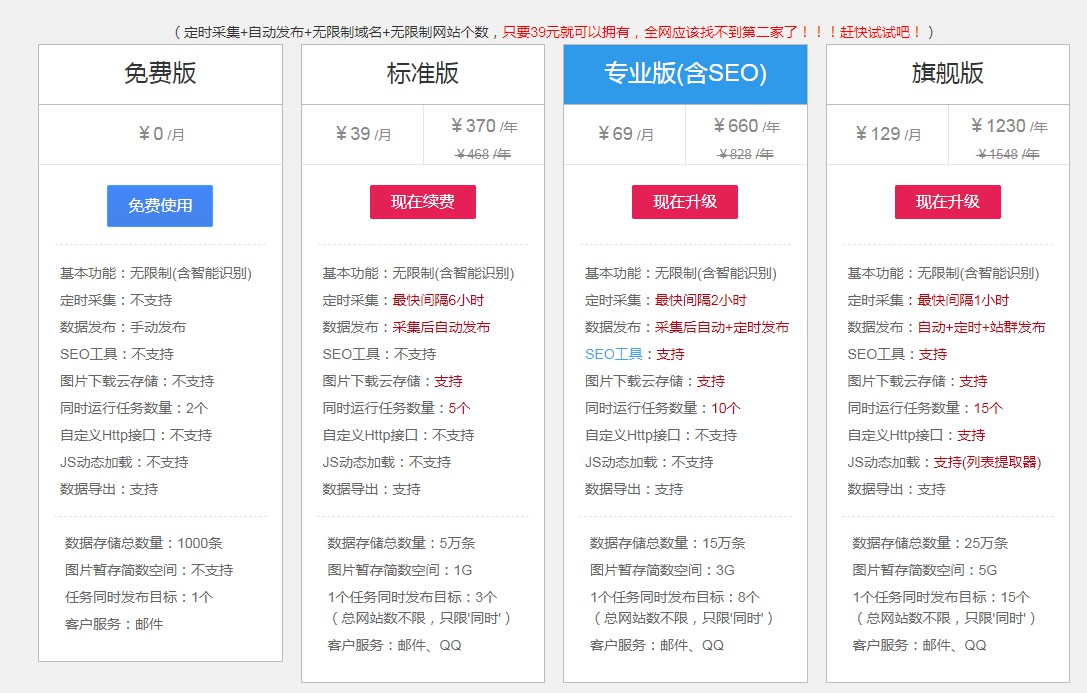Pick the ¥69/月 monthly price cell
Image resolution: width=1087 pixels, height=693 pixels.
click(625, 134)
